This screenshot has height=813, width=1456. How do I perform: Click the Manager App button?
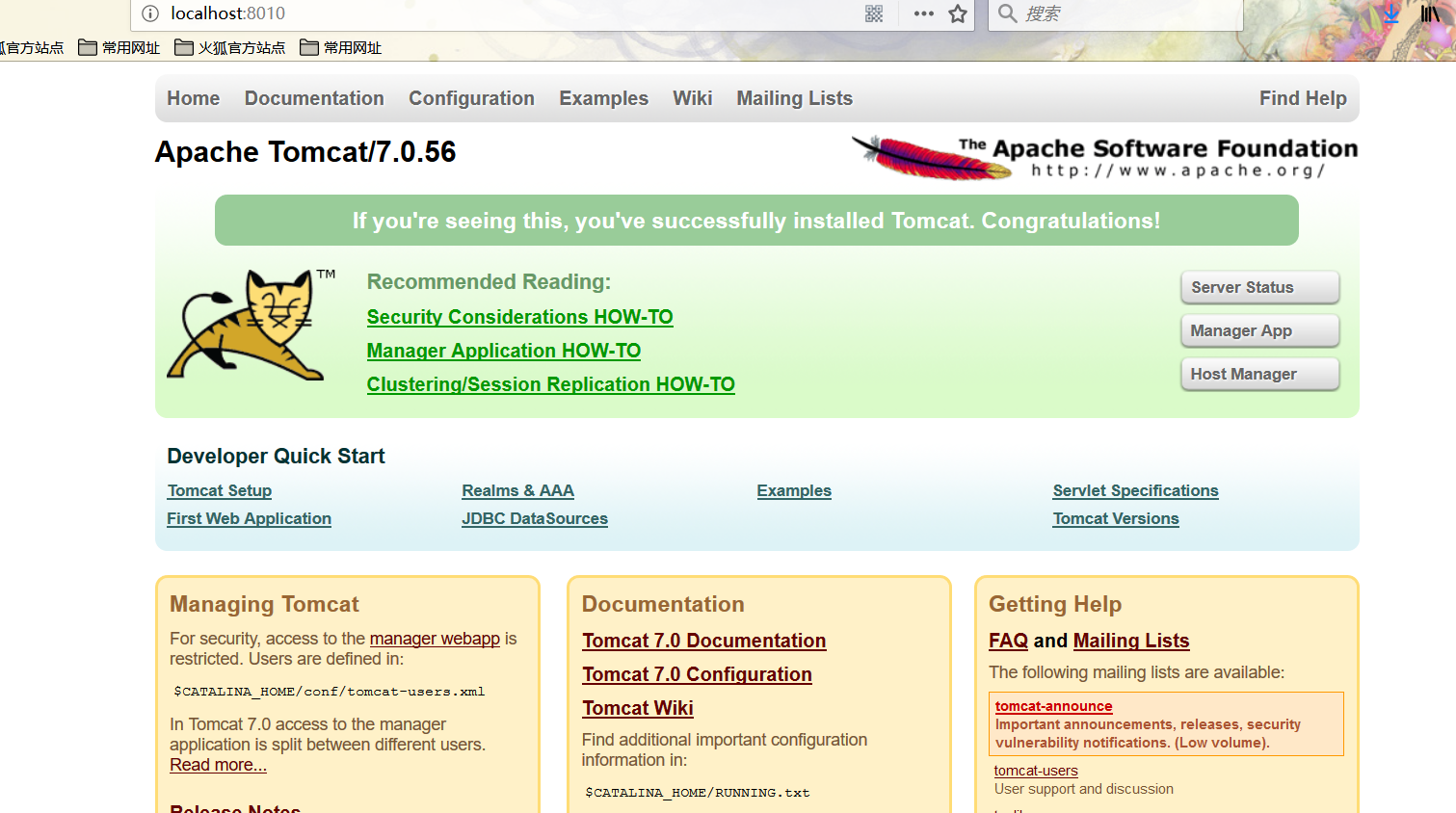(x=1260, y=330)
